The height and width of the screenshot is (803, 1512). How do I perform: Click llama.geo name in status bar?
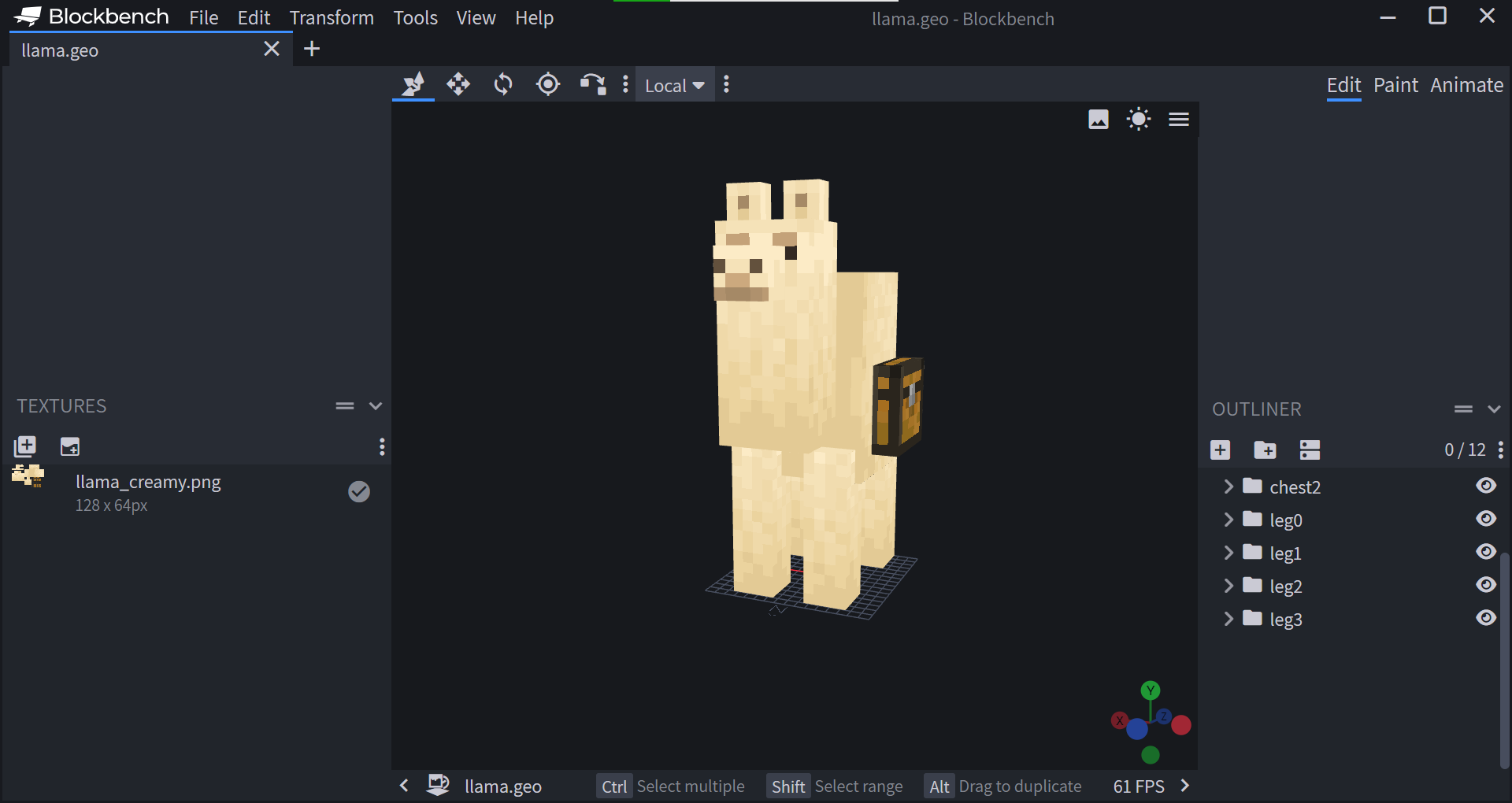point(503,786)
